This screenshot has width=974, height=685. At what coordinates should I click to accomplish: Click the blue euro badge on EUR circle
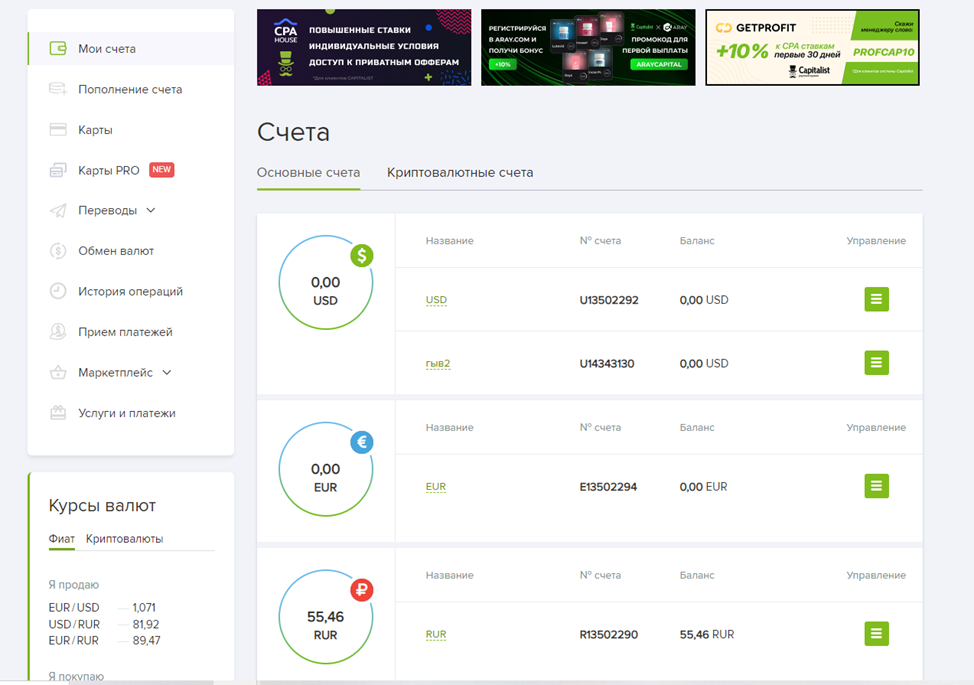coord(362,442)
